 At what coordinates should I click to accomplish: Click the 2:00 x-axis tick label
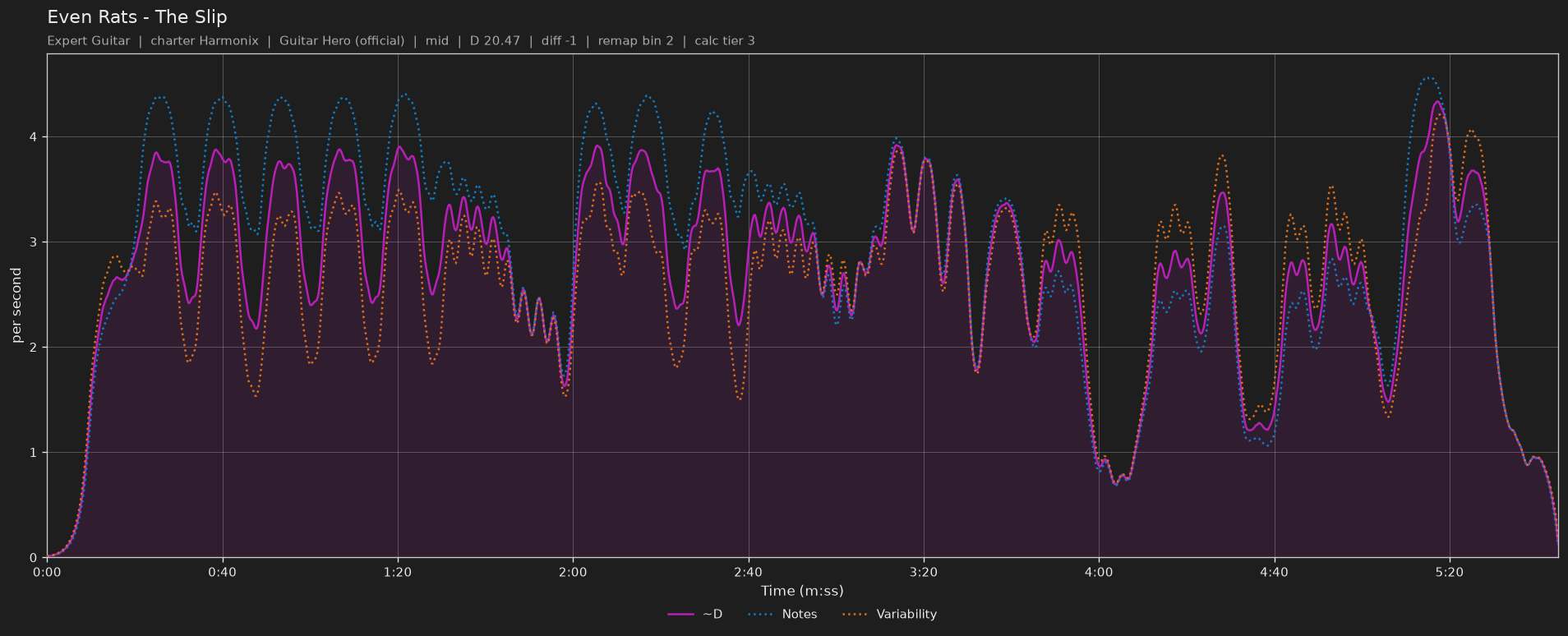pyautogui.click(x=573, y=572)
